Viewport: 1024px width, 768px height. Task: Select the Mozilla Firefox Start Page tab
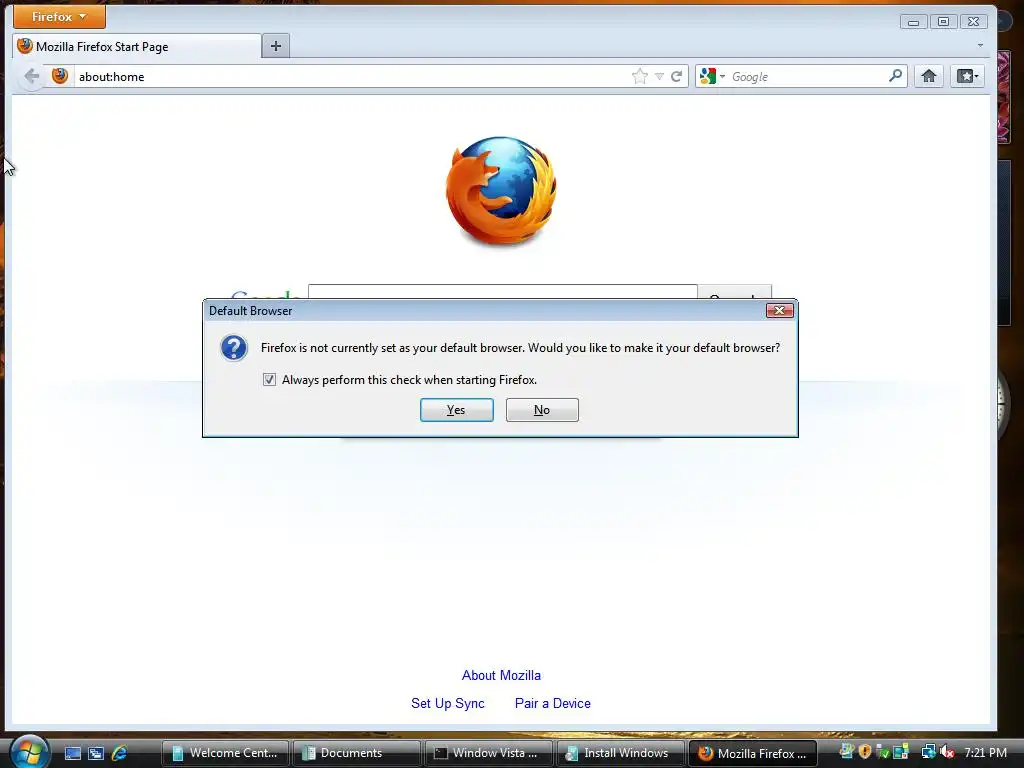pyautogui.click(x=137, y=46)
